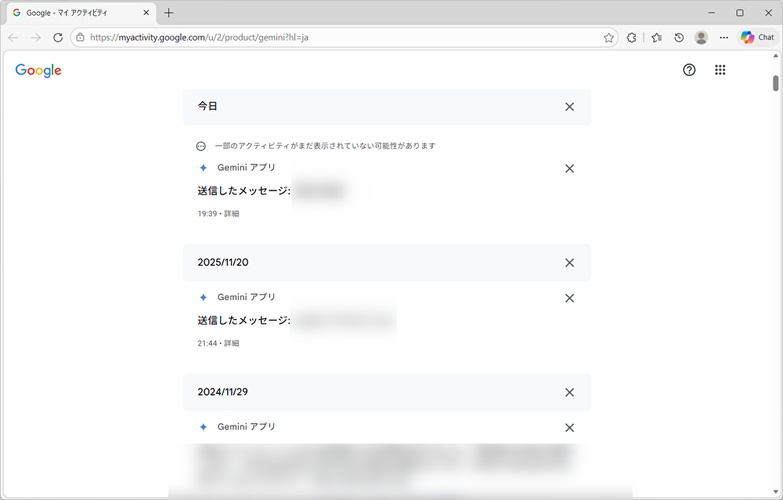Add page to favorites star icon
Viewport: 783px width, 500px height.
click(608, 37)
